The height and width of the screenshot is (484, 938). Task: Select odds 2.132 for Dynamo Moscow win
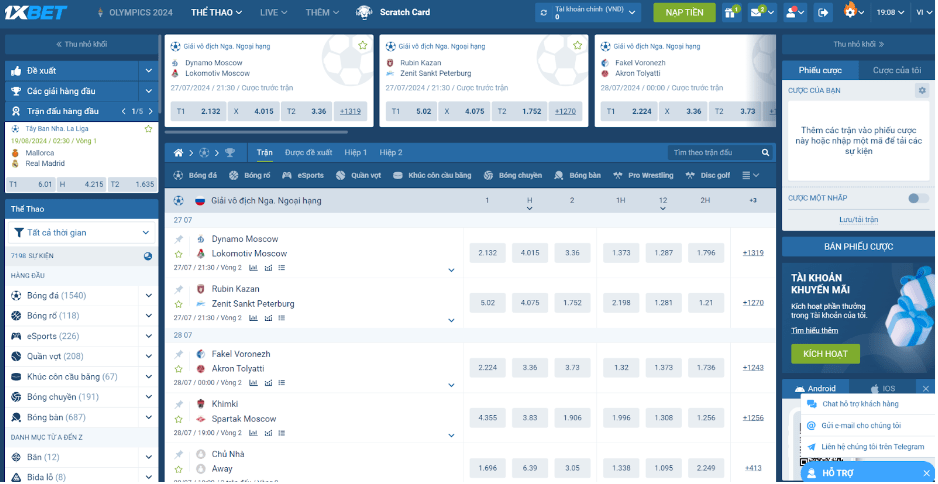pyautogui.click(x=488, y=252)
